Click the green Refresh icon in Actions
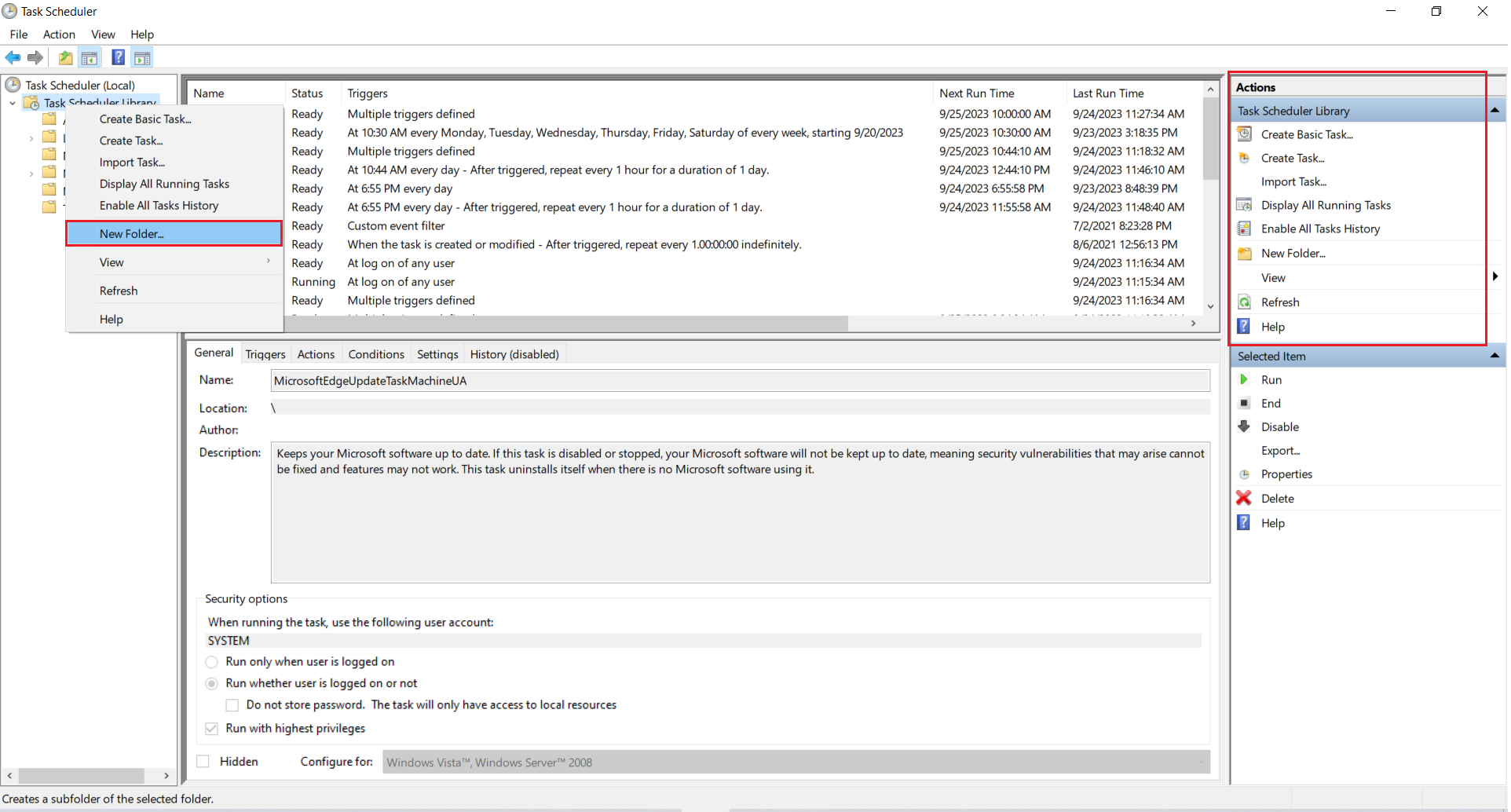 (x=1245, y=302)
